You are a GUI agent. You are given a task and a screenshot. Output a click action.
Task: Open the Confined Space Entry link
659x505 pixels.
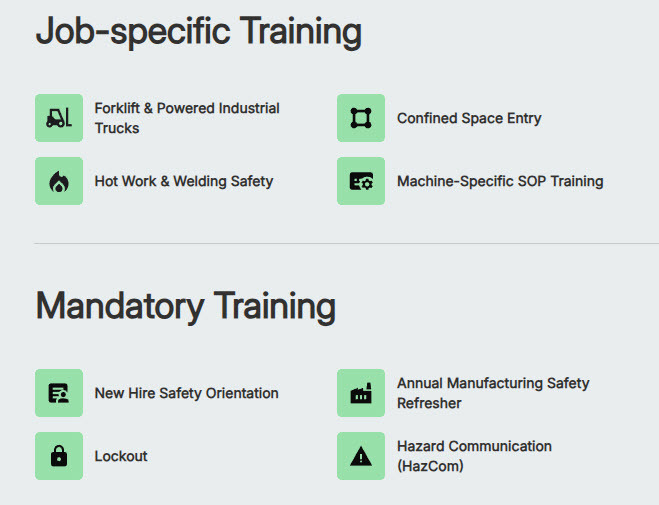point(469,118)
